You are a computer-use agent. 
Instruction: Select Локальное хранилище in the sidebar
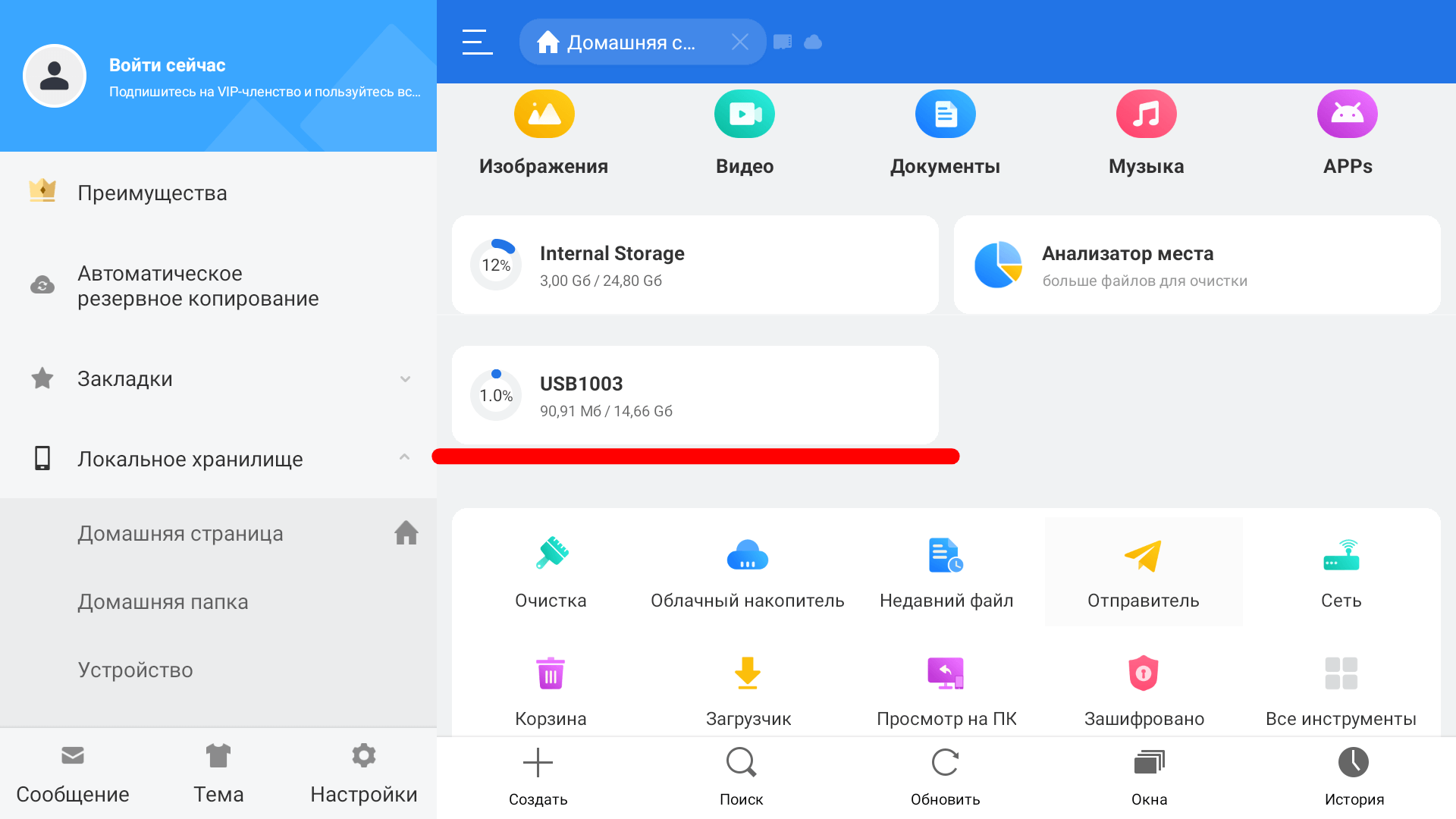coord(218,459)
